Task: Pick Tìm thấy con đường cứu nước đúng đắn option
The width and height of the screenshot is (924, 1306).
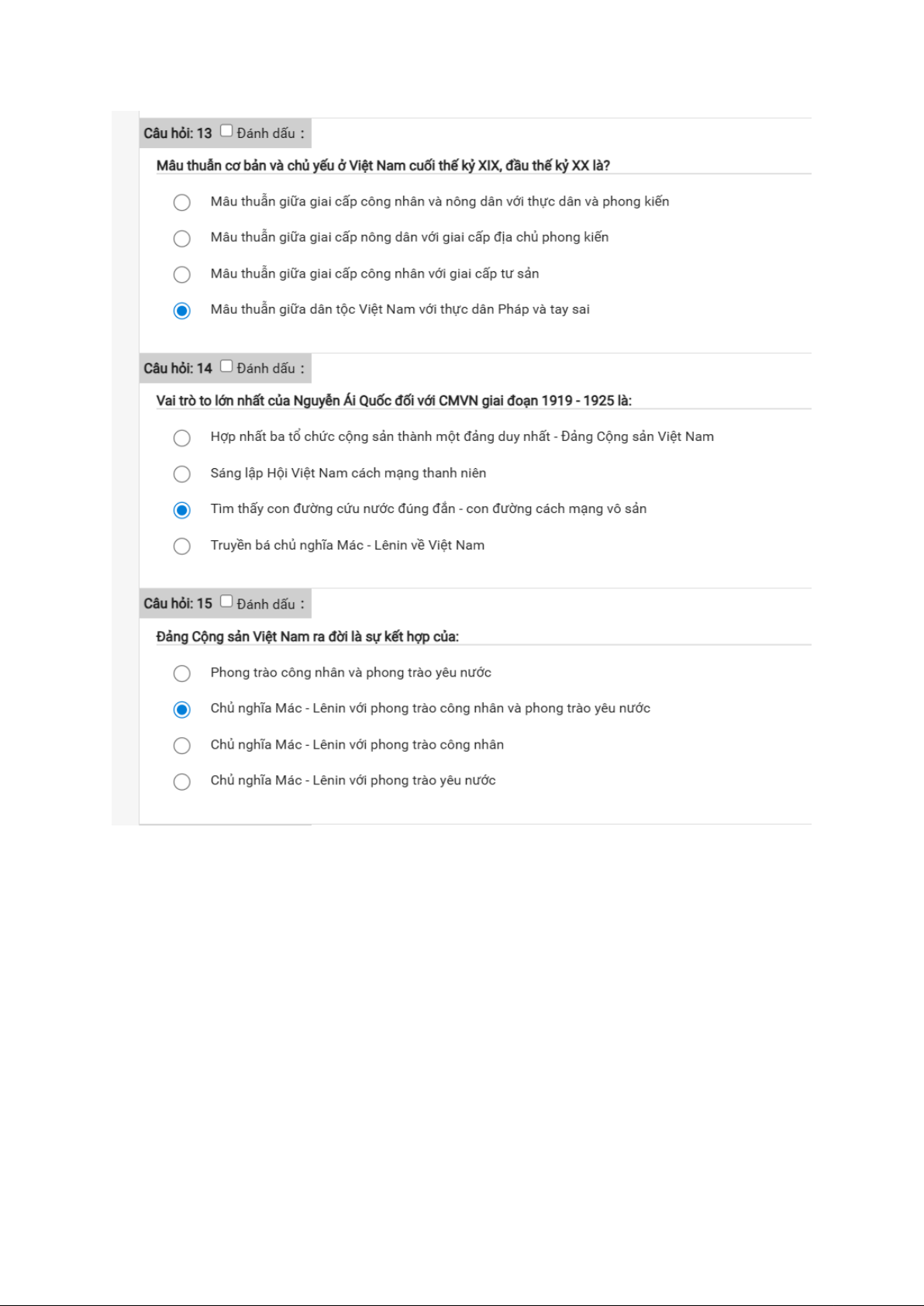Action: pyautogui.click(x=181, y=510)
